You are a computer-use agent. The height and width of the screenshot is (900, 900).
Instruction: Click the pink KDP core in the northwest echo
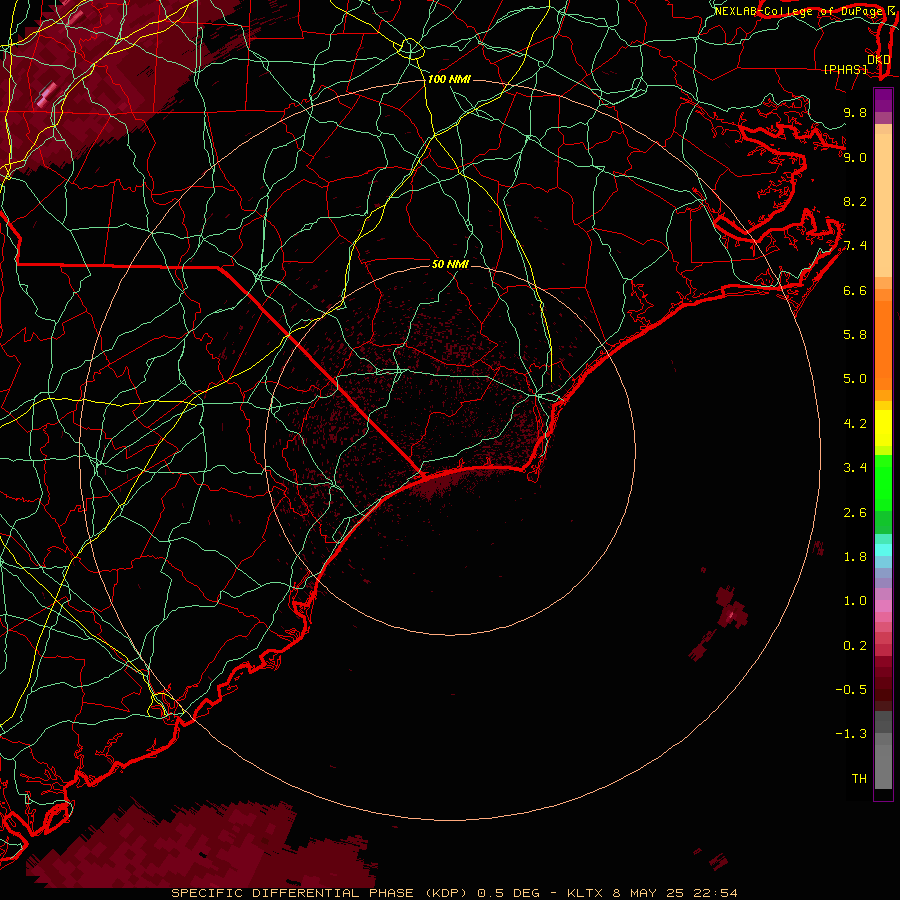coord(46,94)
